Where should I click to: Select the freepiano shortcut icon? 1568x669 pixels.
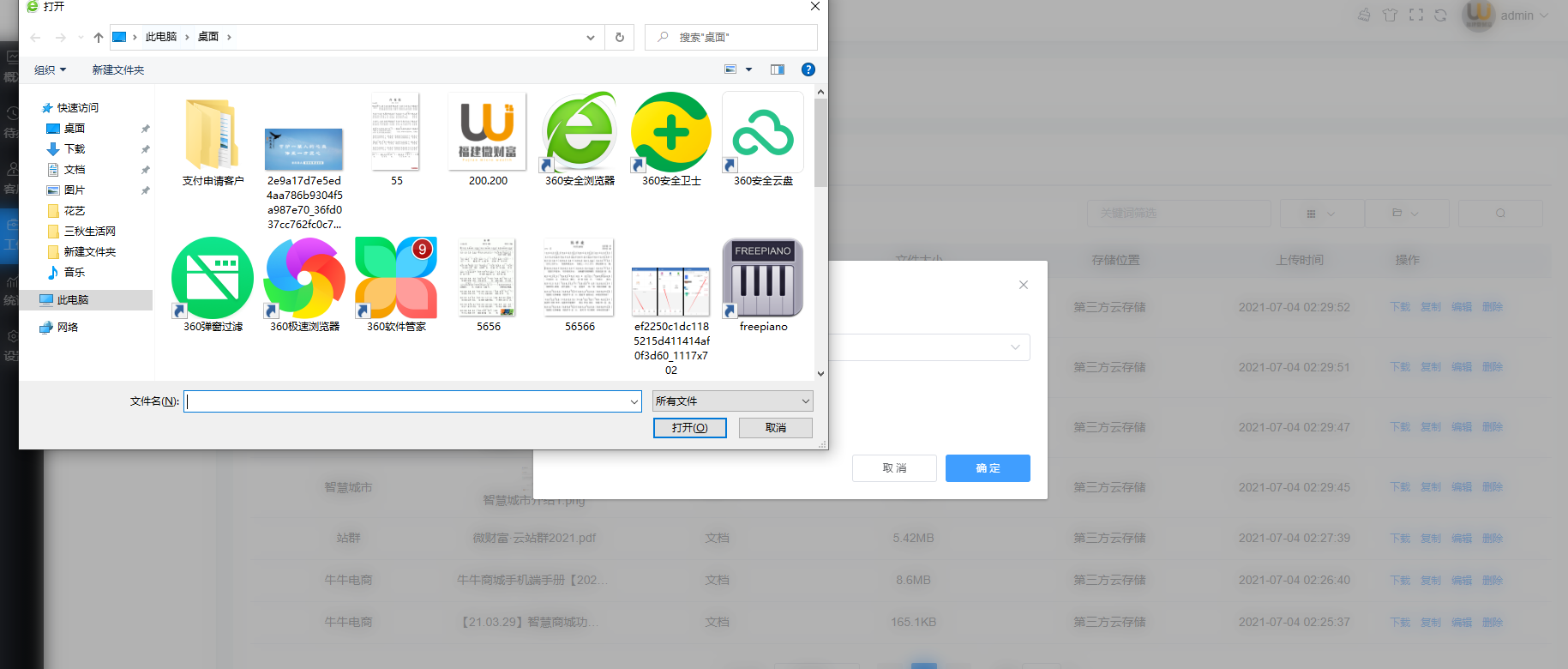(763, 278)
